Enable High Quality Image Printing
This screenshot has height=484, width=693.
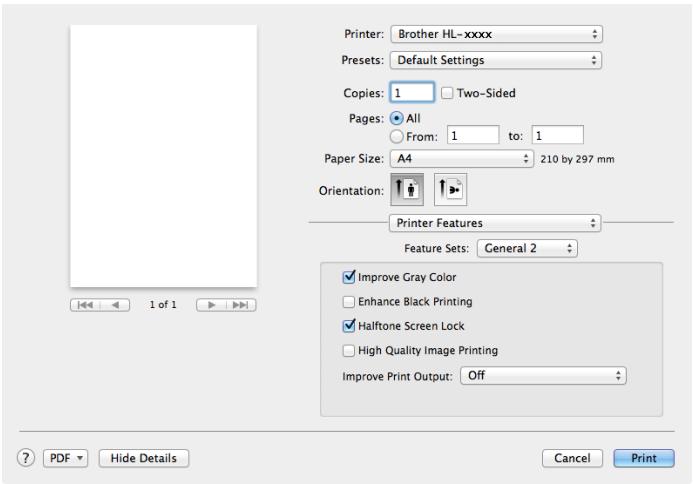coord(349,351)
